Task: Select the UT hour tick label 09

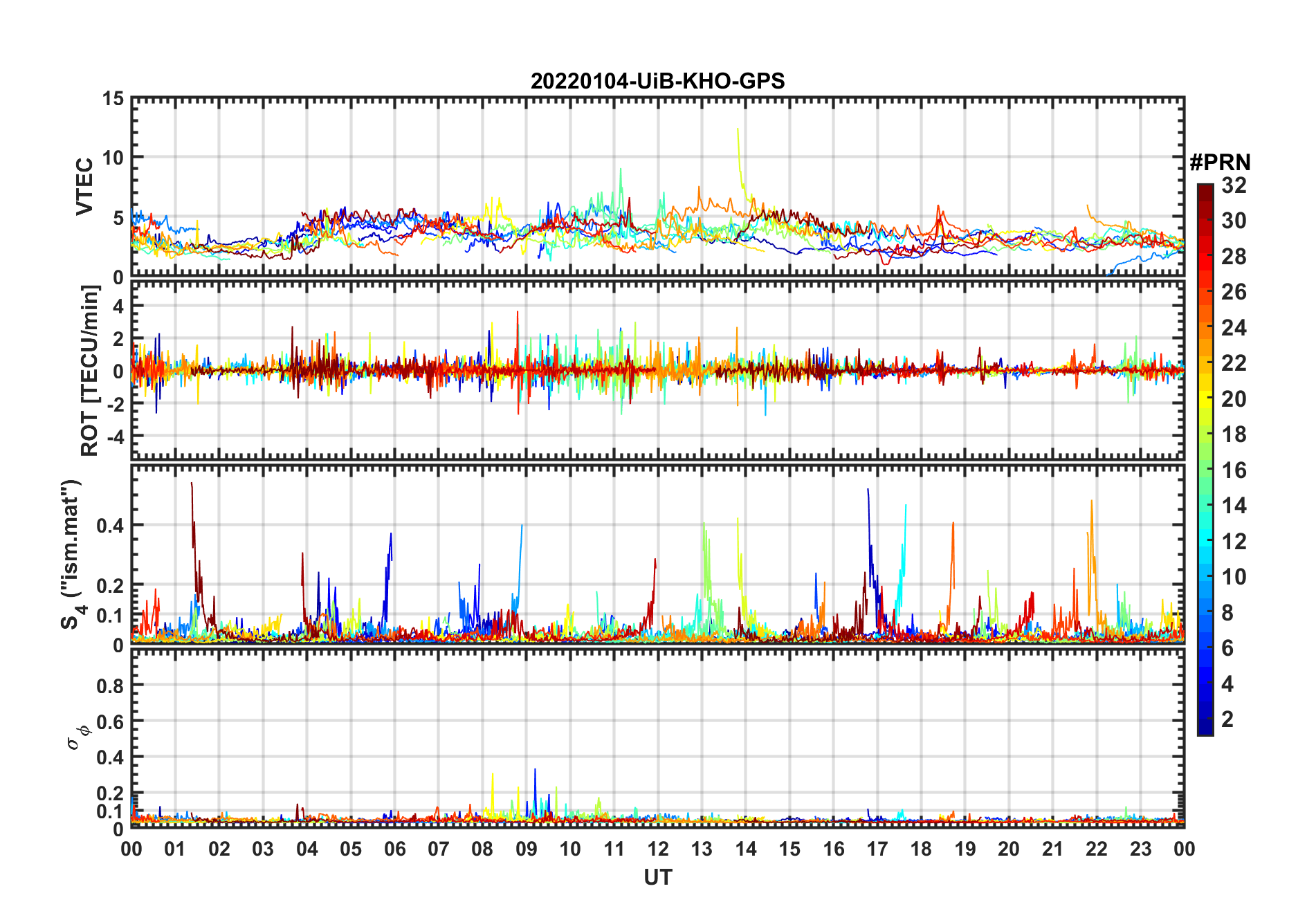Action: pos(527,849)
